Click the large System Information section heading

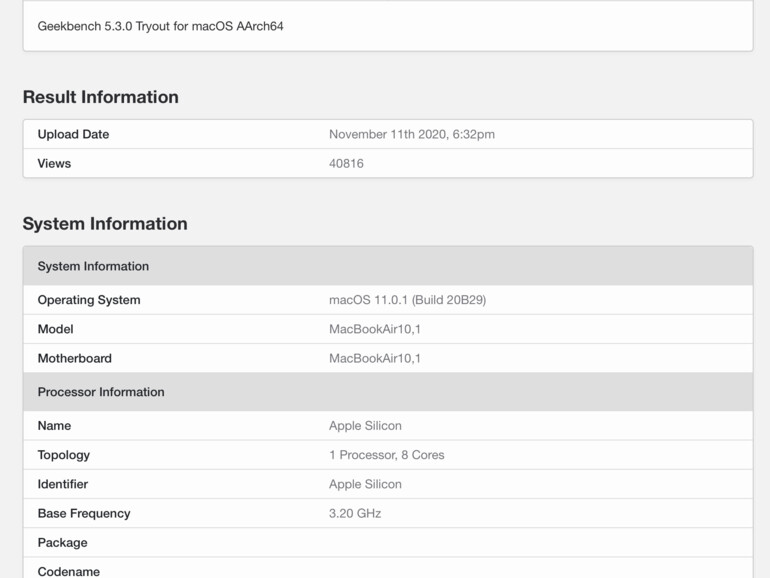[105, 224]
